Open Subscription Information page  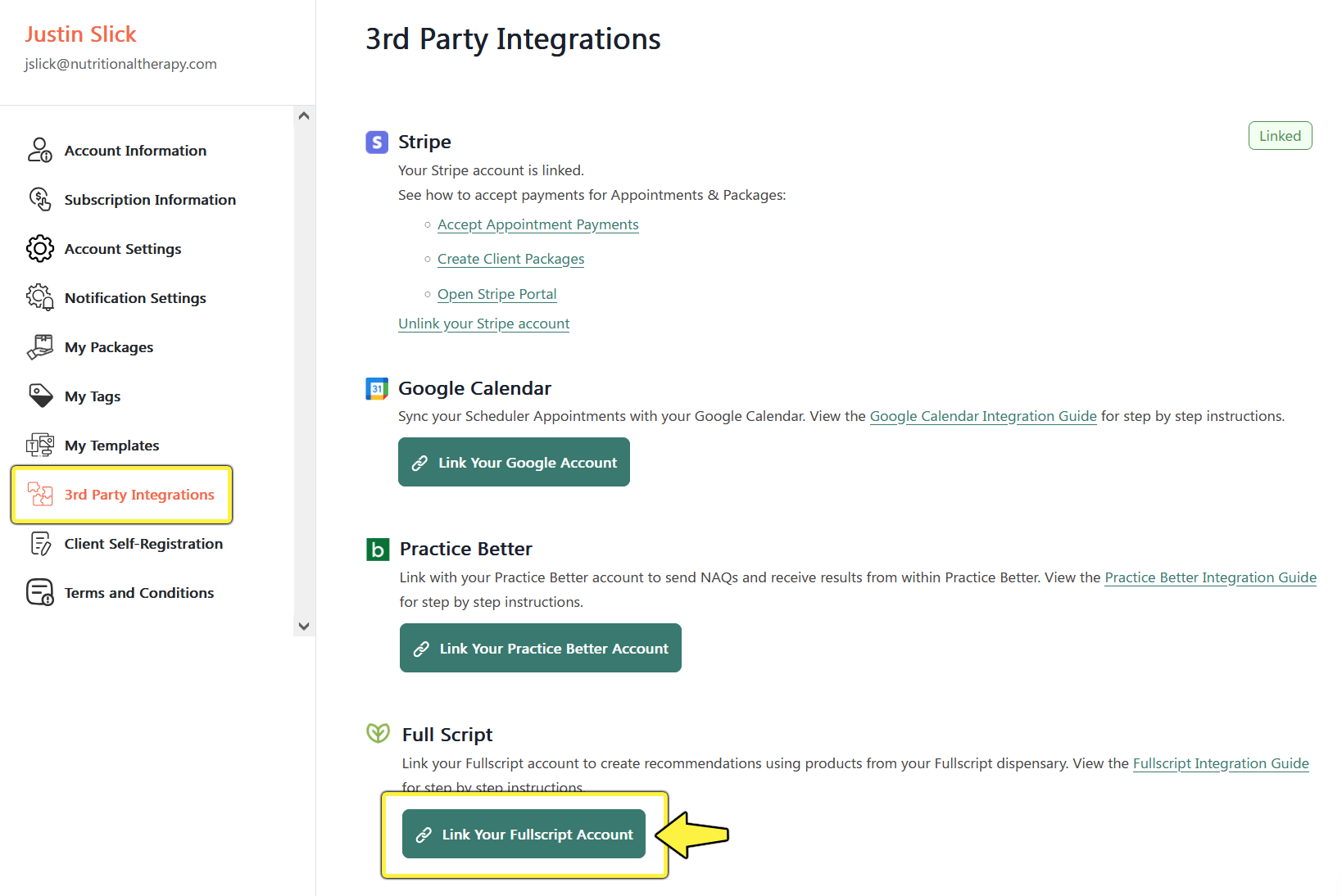coord(150,200)
